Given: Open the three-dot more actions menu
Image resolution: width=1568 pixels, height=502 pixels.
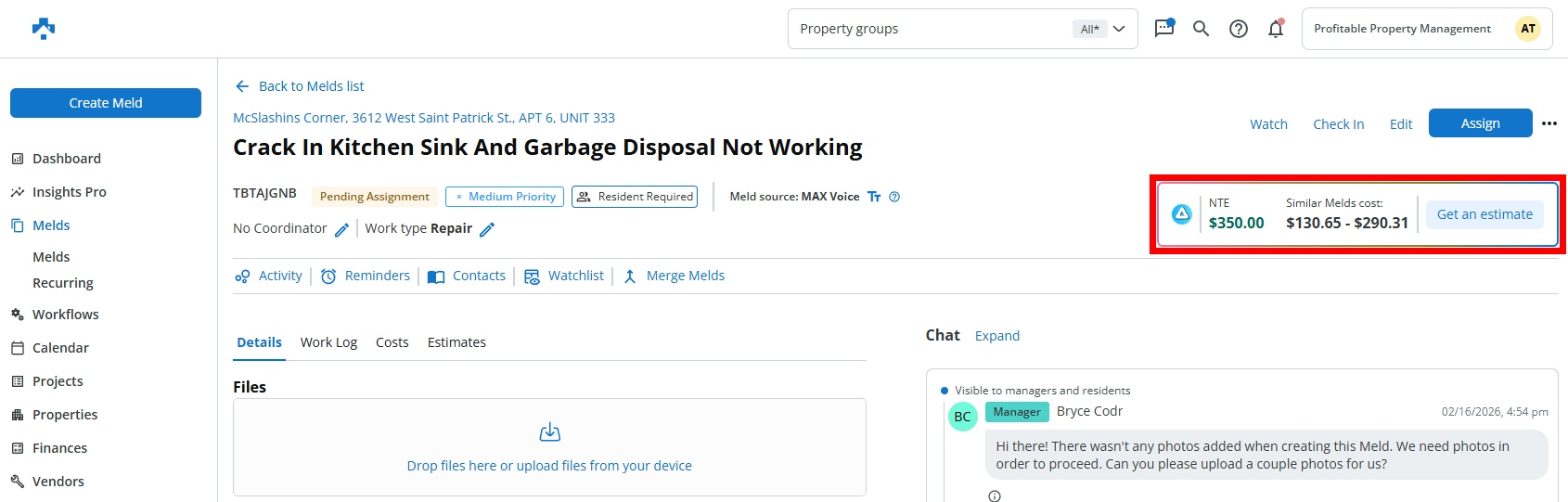Looking at the screenshot, I should click(1549, 123).
